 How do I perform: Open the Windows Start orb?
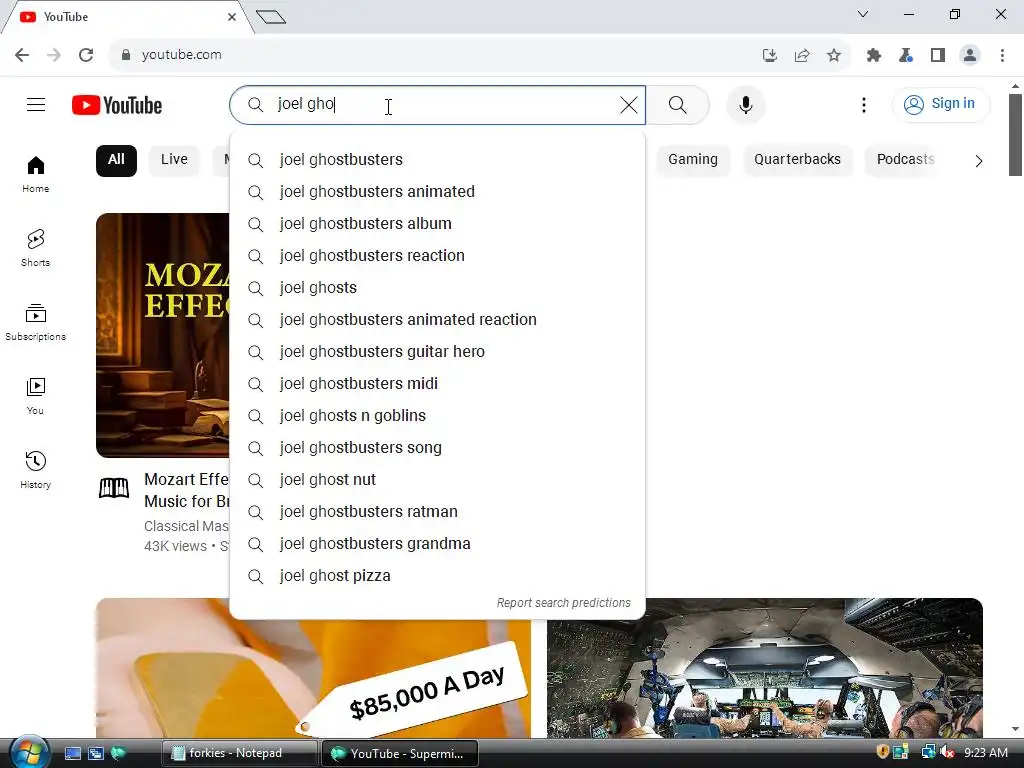click(29, 752)
